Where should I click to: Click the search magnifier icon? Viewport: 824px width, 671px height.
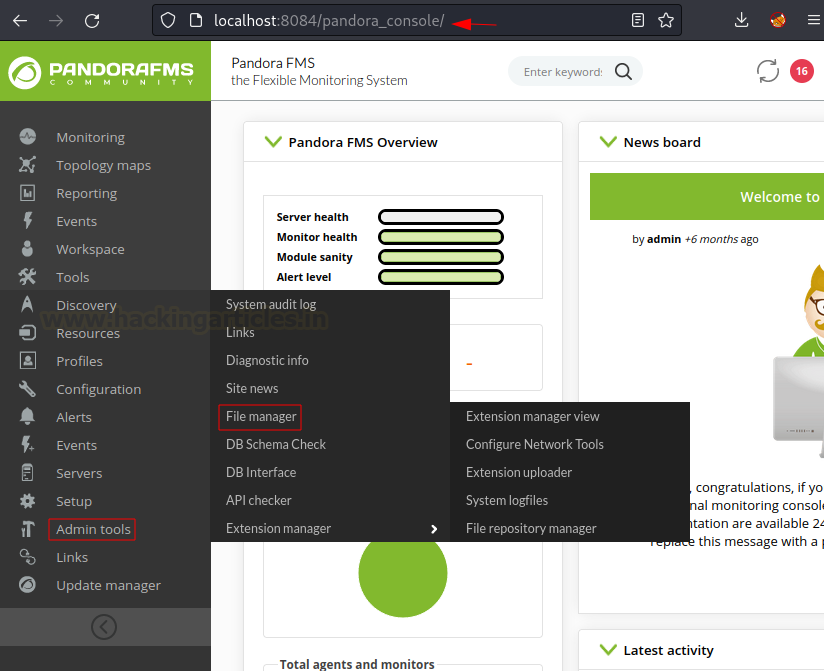623,71
